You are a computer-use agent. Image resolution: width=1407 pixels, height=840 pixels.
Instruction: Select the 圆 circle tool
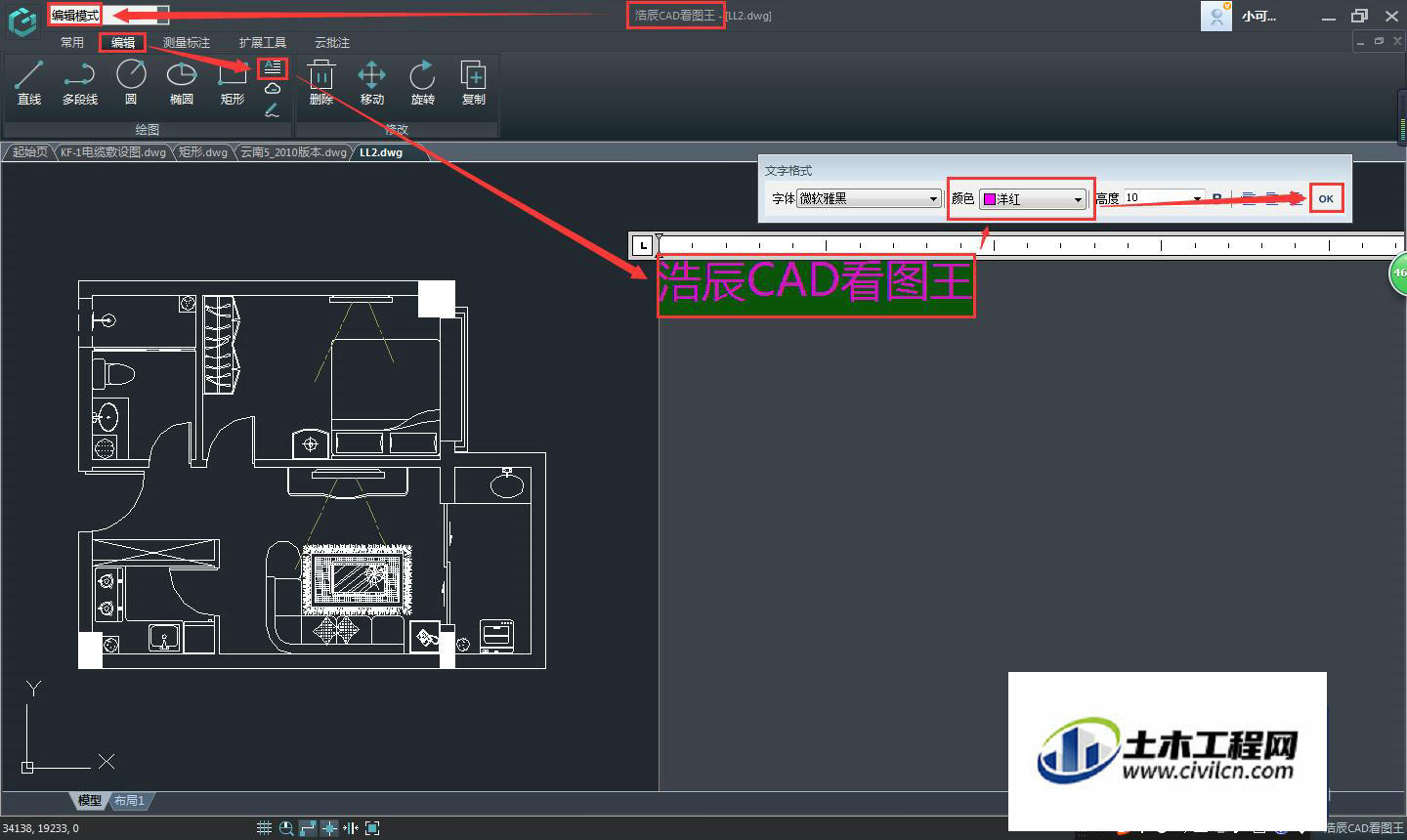coord(131,82)
